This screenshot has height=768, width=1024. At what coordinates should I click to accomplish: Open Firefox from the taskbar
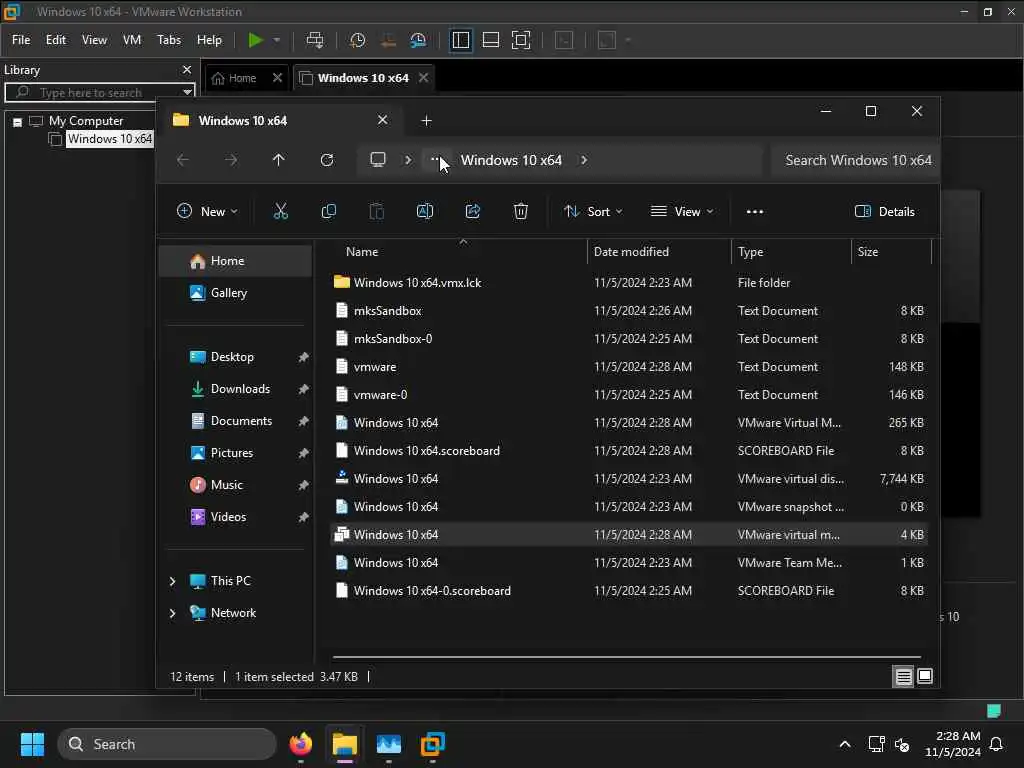pos(300,744)
